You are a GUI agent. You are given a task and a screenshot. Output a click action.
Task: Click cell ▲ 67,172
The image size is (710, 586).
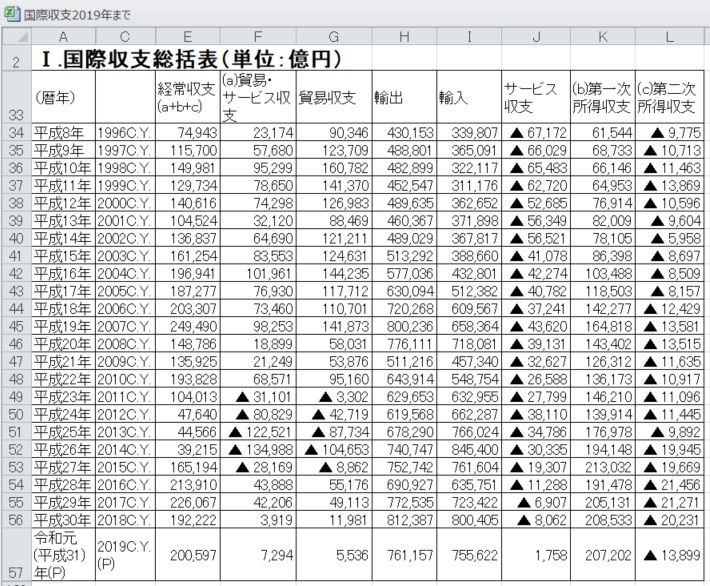536,133
